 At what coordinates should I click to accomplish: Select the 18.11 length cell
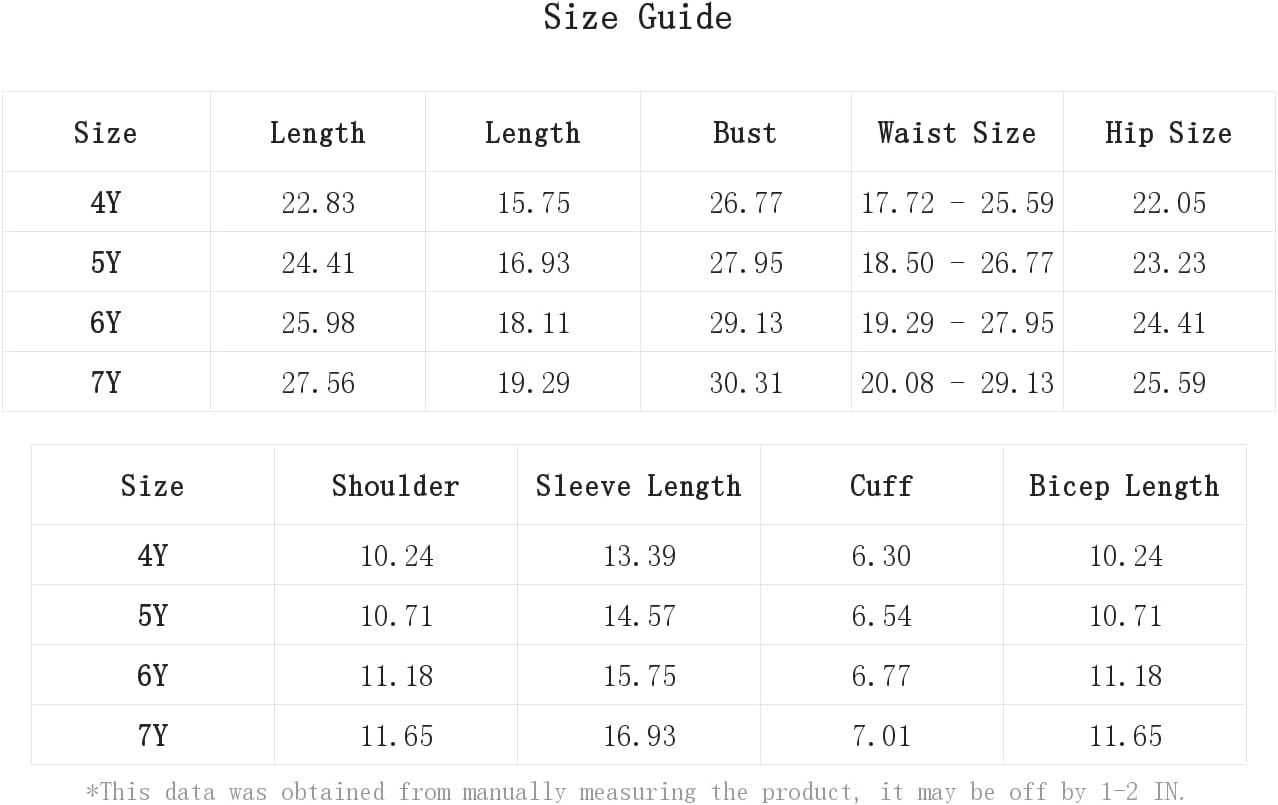(533, 323)
